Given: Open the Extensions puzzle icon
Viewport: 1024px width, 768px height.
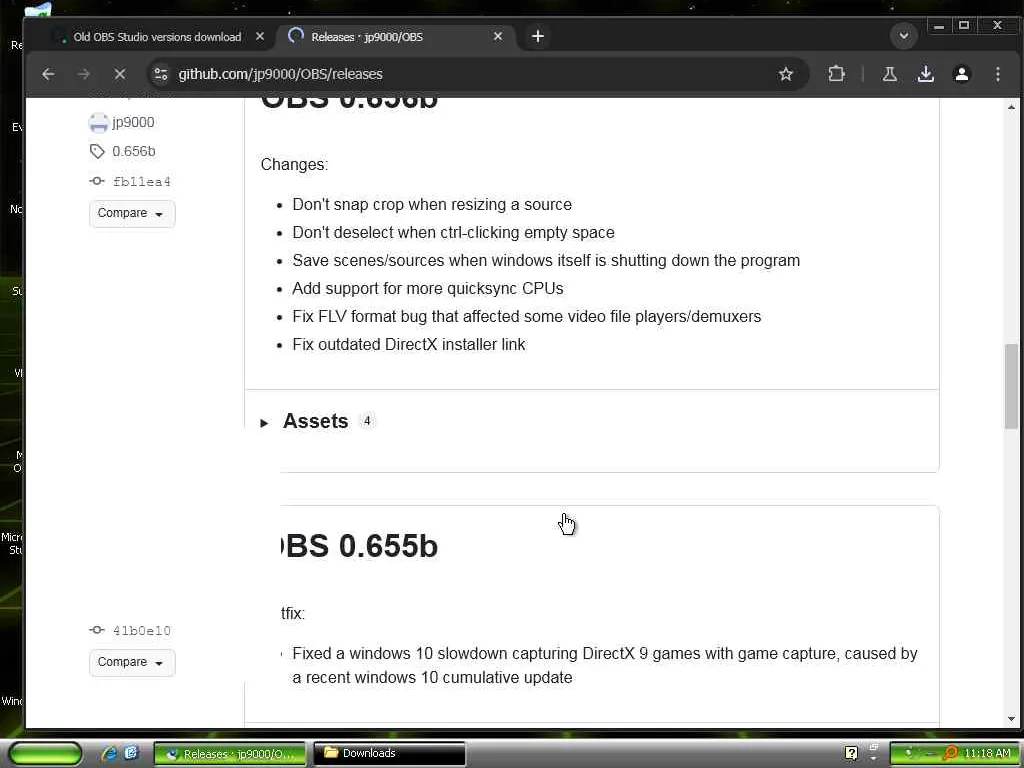Looking at the screenshot, I should coord(836,74).
